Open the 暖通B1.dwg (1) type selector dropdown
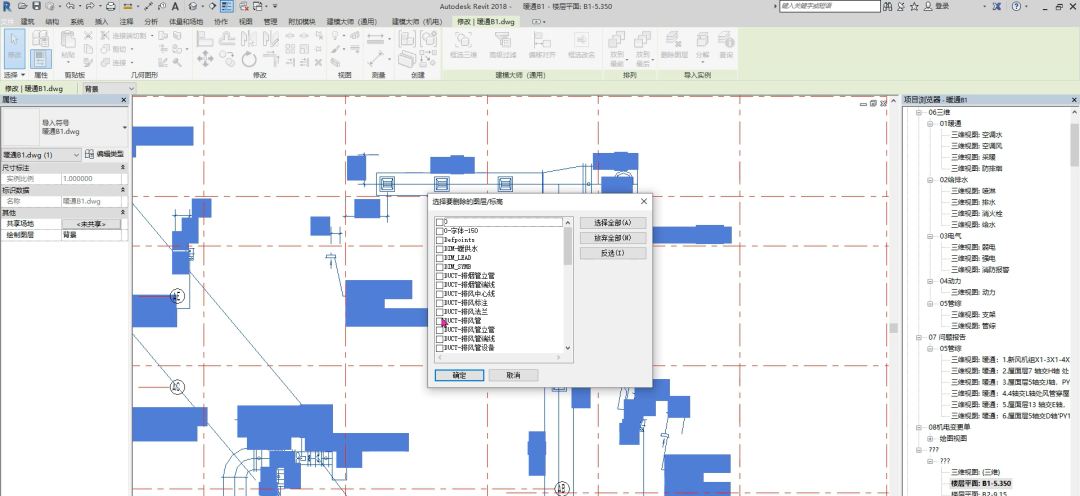Image resolution: width=1080 pixels, height=496 pixels. tap(41, 155)
